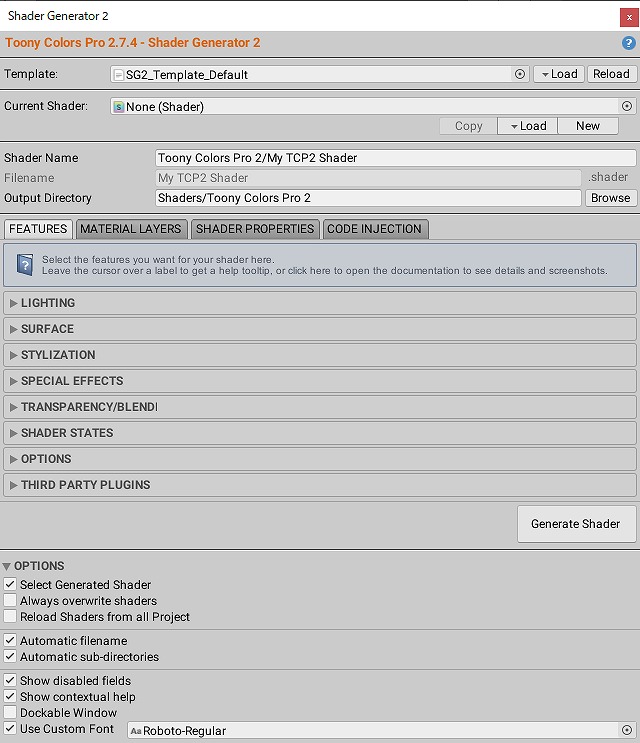Disable Show disabled fields

10,680
